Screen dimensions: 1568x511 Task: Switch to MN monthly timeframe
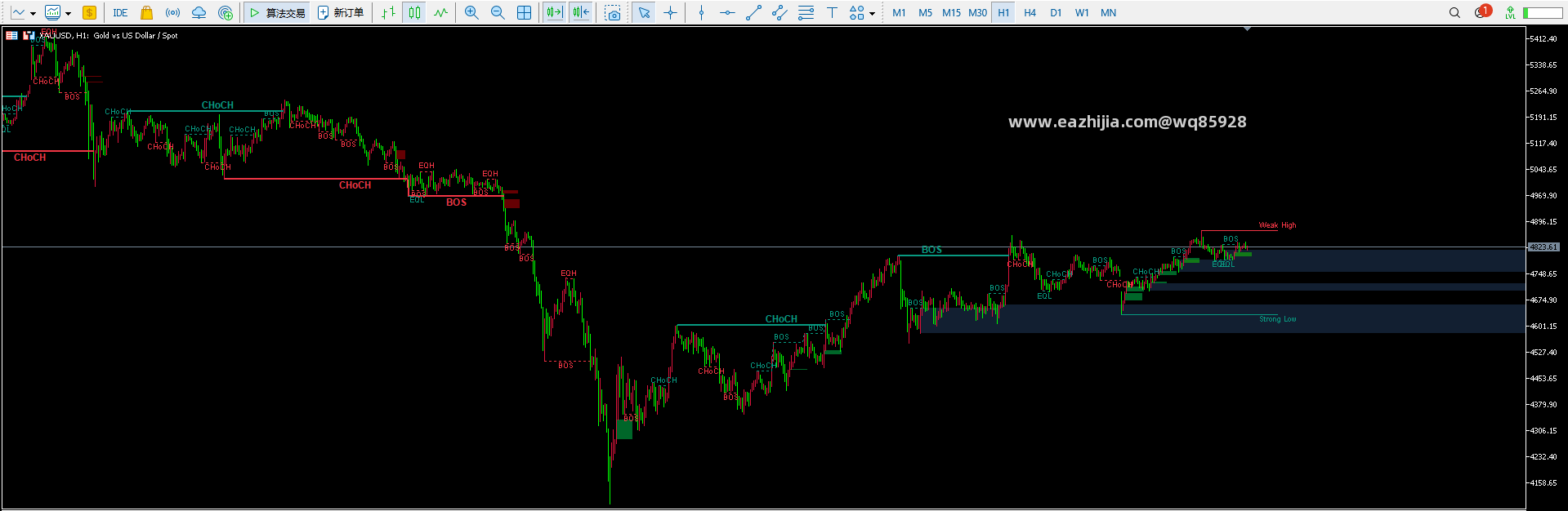1108,12
